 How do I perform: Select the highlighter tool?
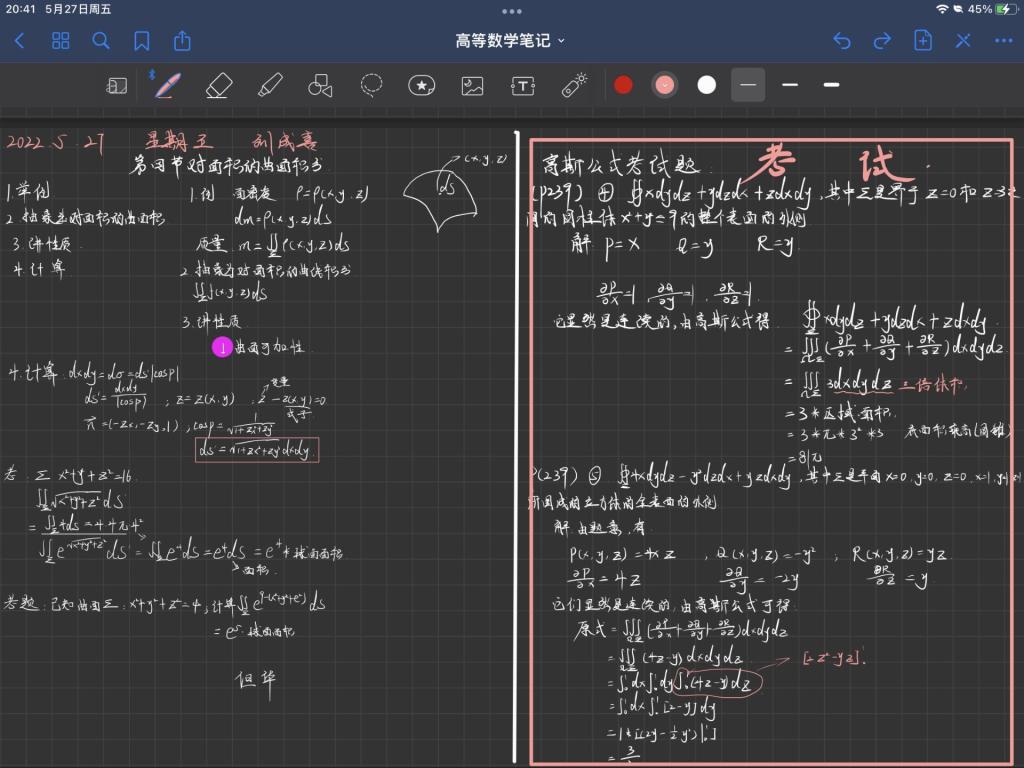[270, 86]
